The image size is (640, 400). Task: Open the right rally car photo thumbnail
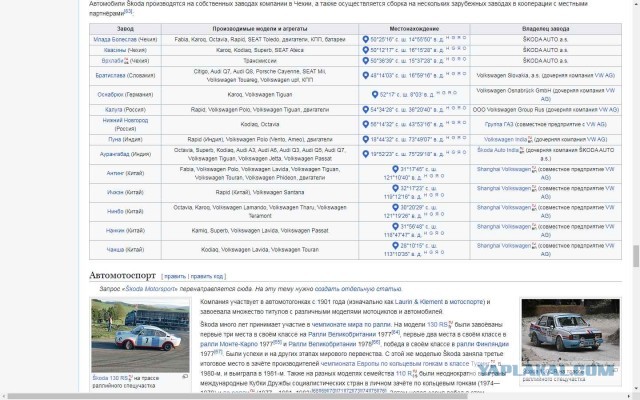[x=570, y=332]
